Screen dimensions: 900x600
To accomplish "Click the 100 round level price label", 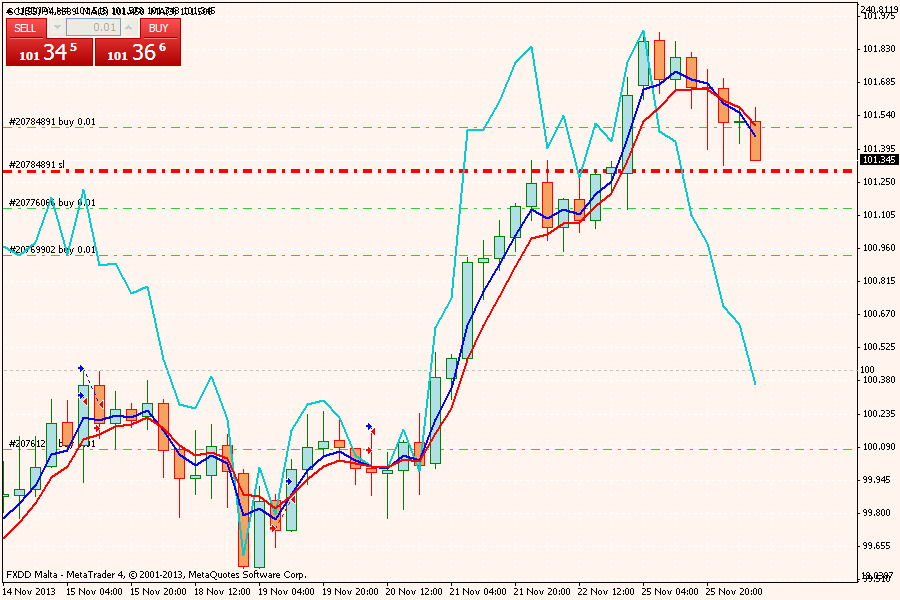I will (x=867, y=370).
